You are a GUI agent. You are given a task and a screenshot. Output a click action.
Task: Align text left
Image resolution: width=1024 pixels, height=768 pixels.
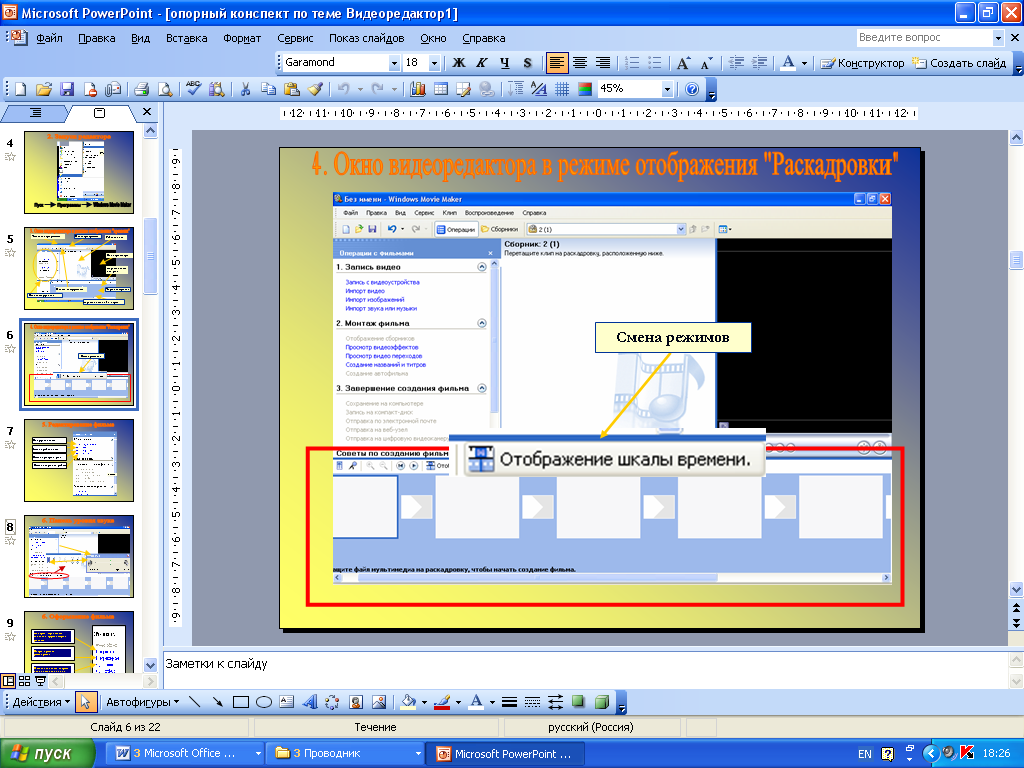tap(556, 63)
